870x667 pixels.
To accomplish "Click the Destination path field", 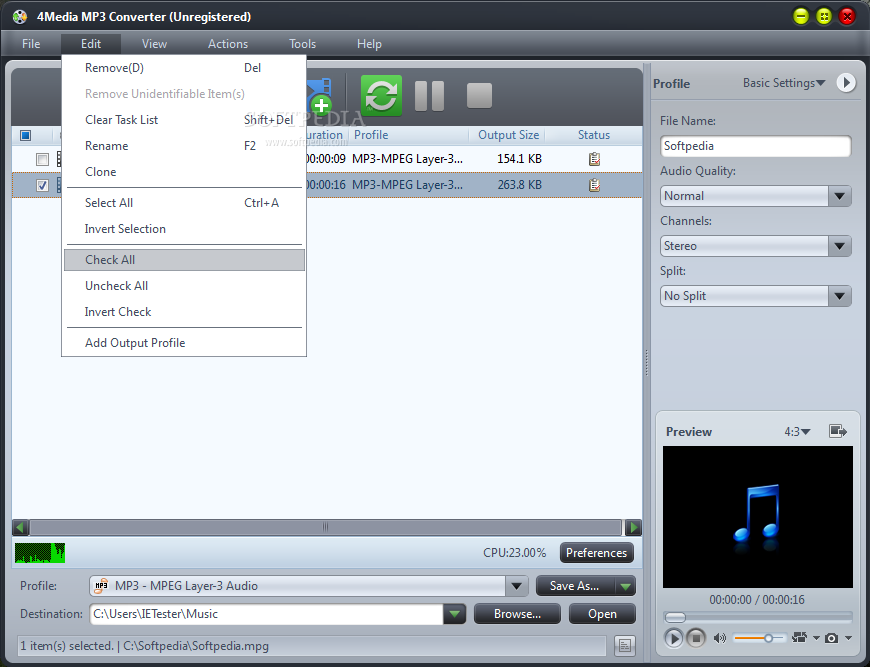I will [266, 614].
